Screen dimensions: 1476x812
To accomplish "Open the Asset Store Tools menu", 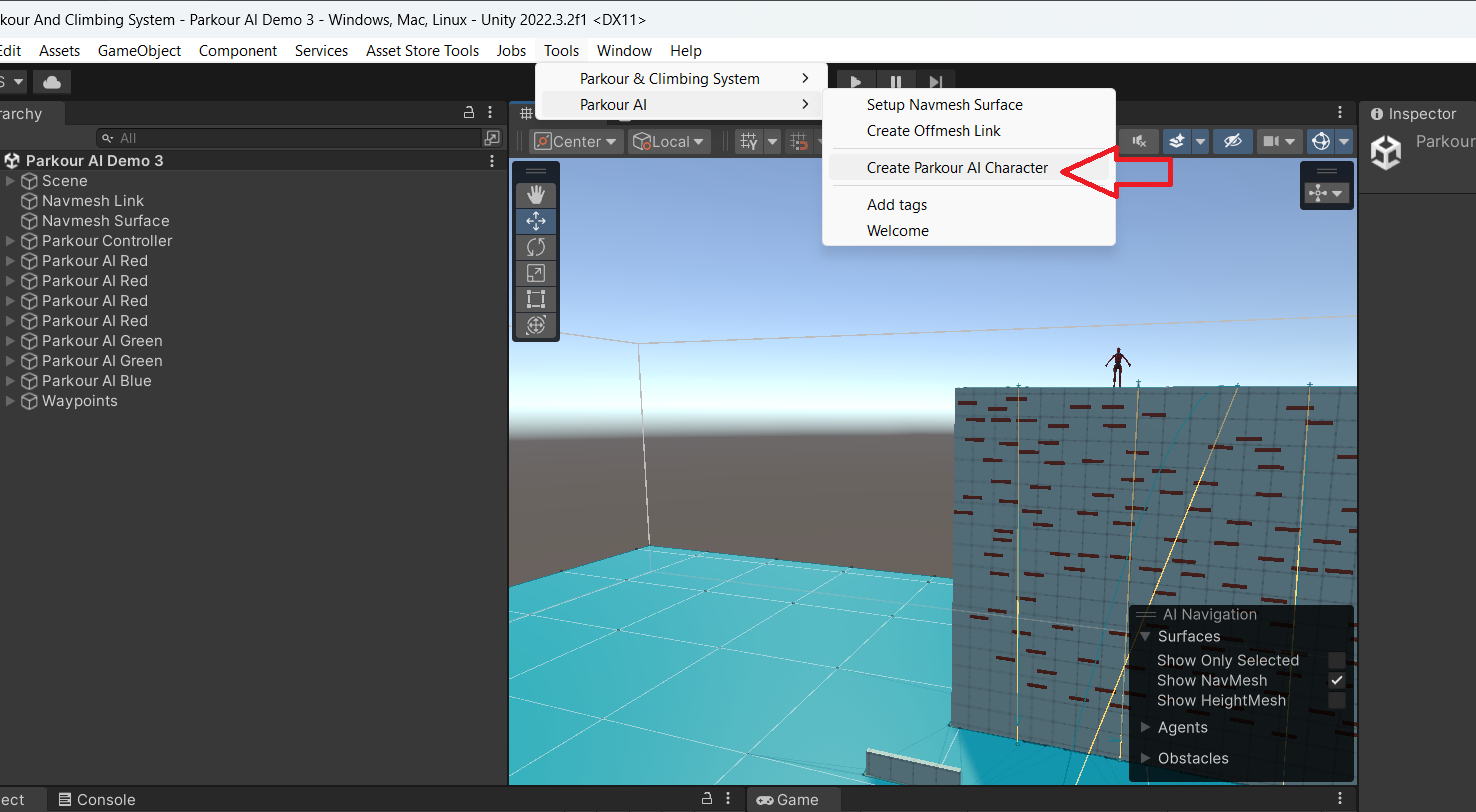I will pyautogui.click(x=422, y=51).
